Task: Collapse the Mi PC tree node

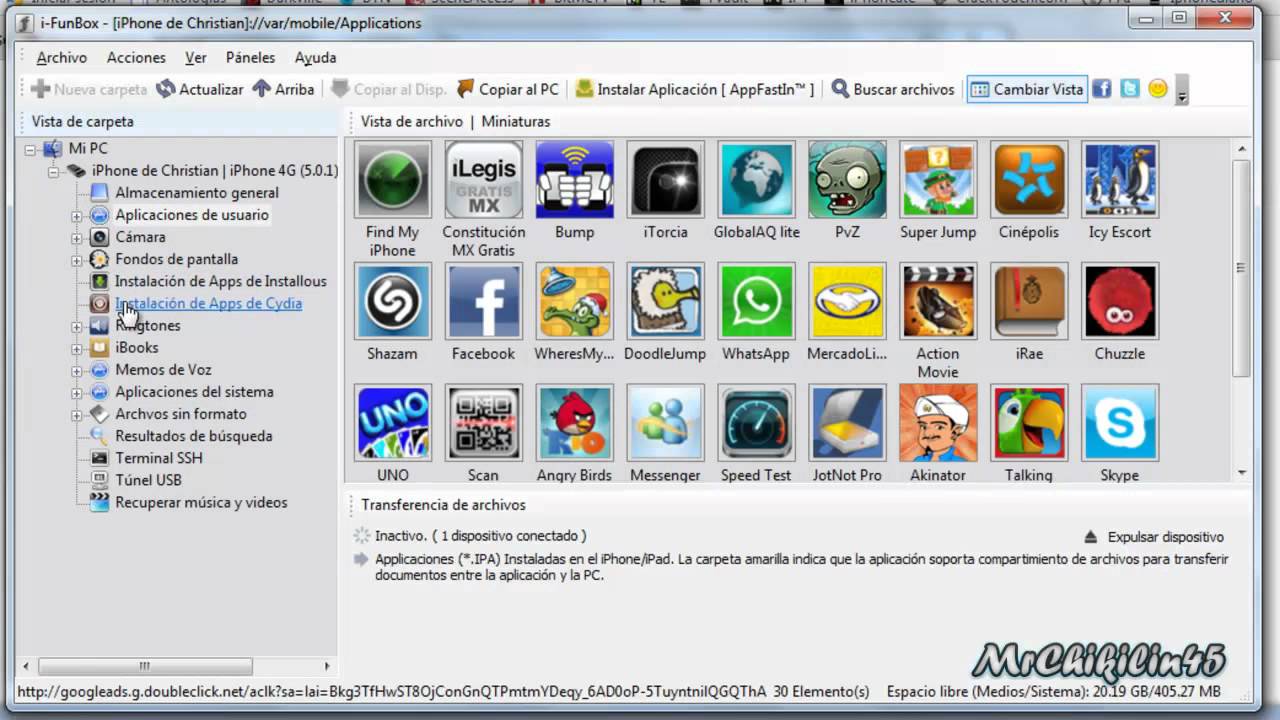Action: click(x=30, y=149)
